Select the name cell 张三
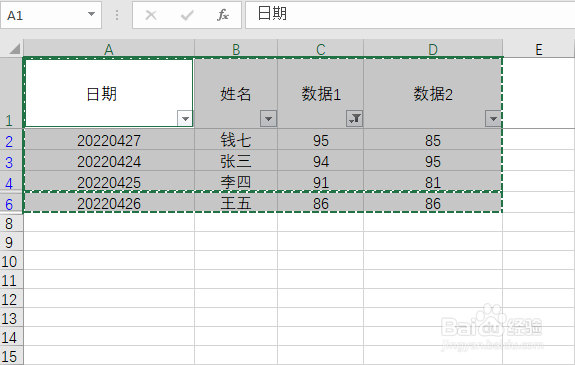Viewport: 575px width, 365px height. (x=236, y=160)
